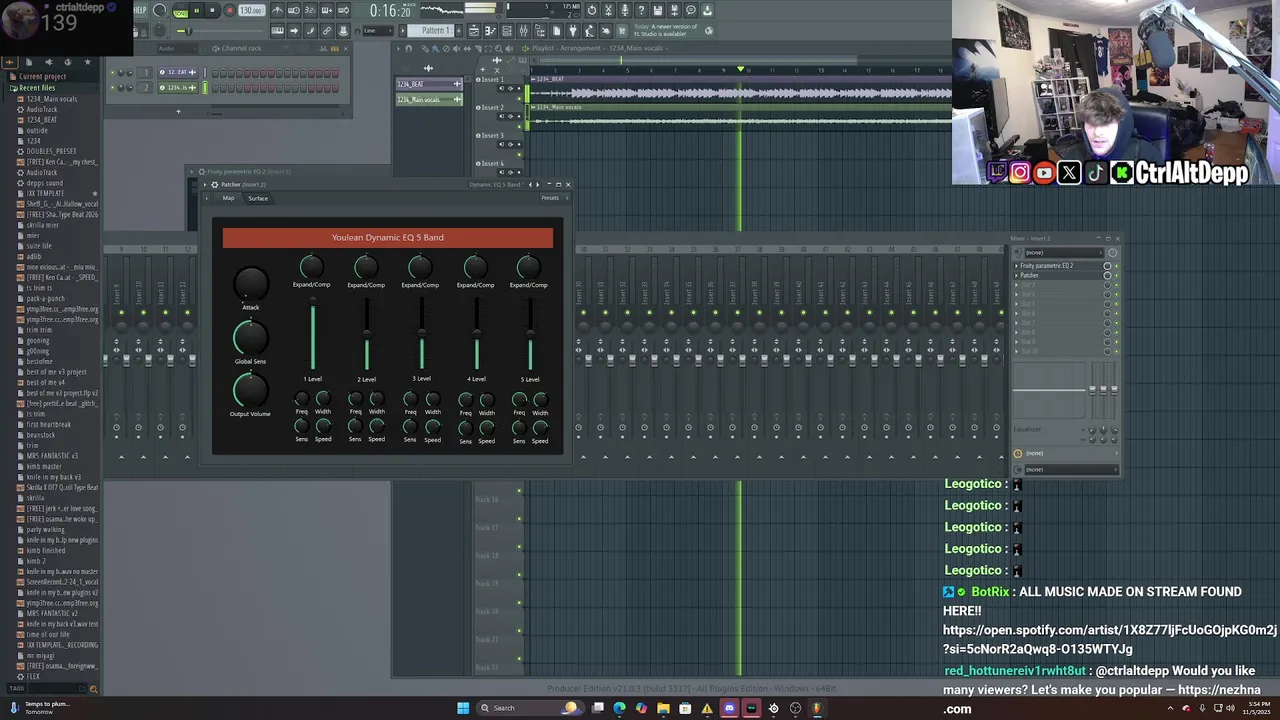Click the red Record button
The height and width of the screenshot is (720, 1280).
(x=230, y=11)
